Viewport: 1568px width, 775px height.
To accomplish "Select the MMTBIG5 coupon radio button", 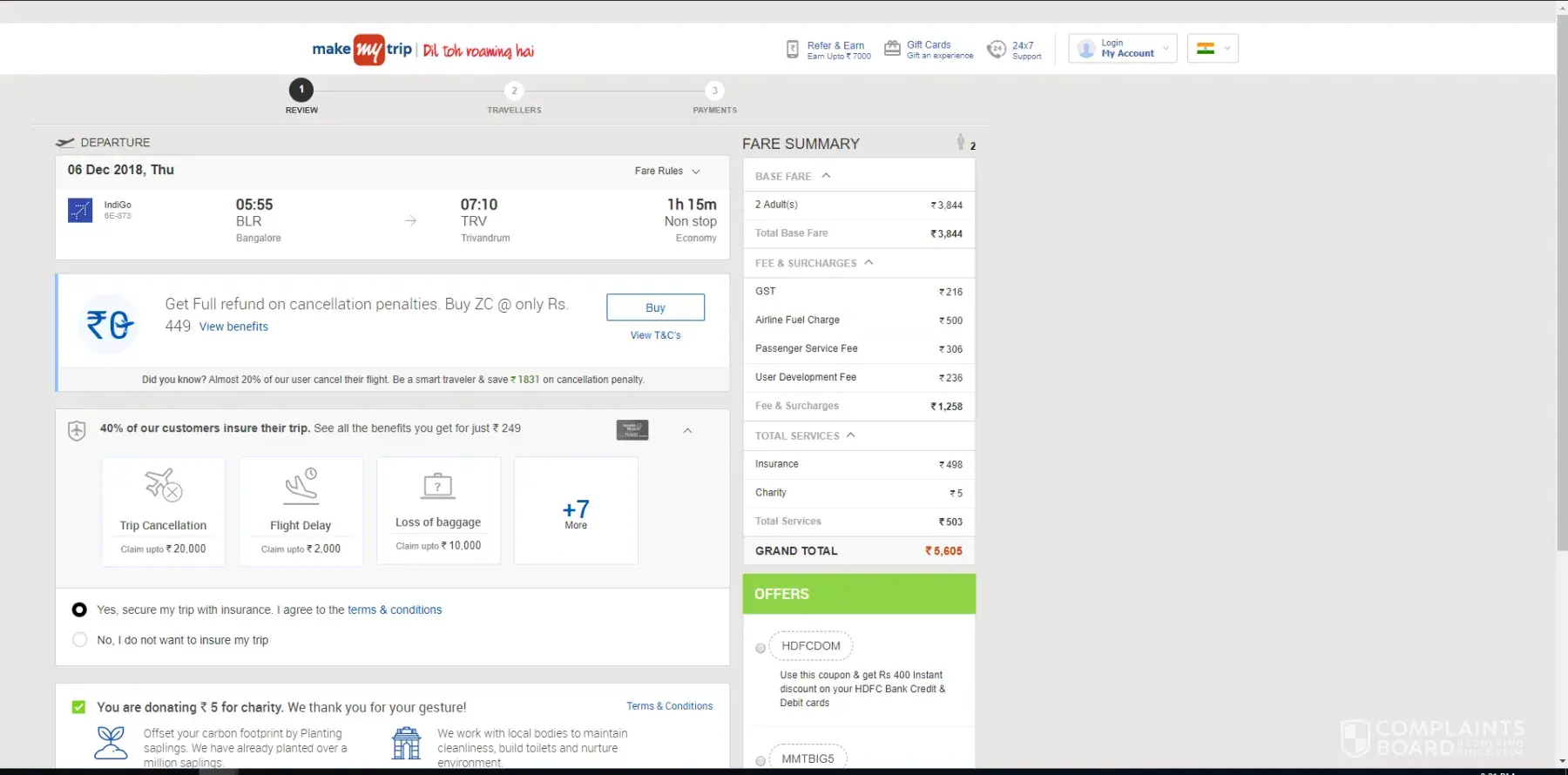I will [x=760, y=761].
